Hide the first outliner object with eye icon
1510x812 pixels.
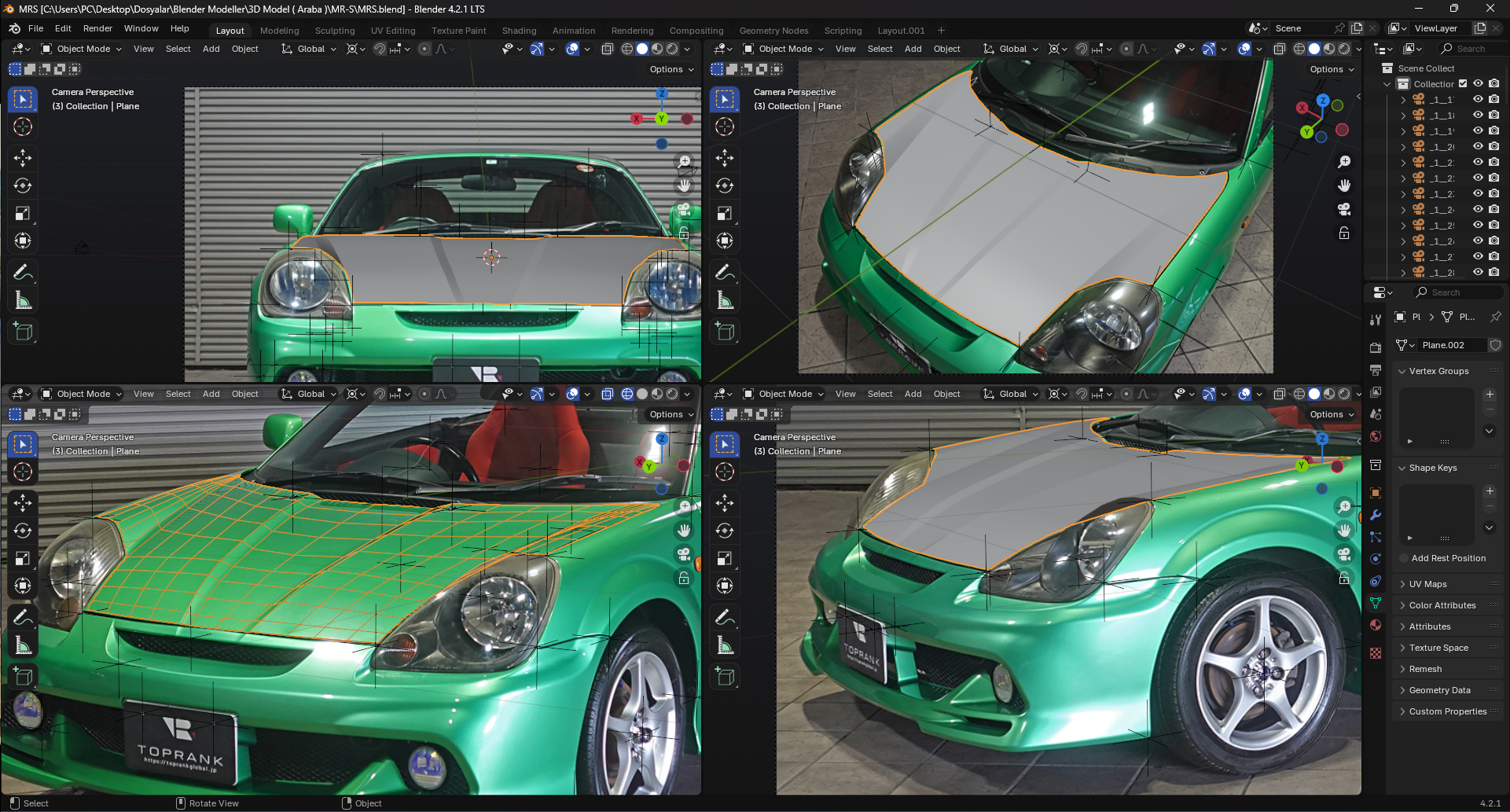point(1478,100)
